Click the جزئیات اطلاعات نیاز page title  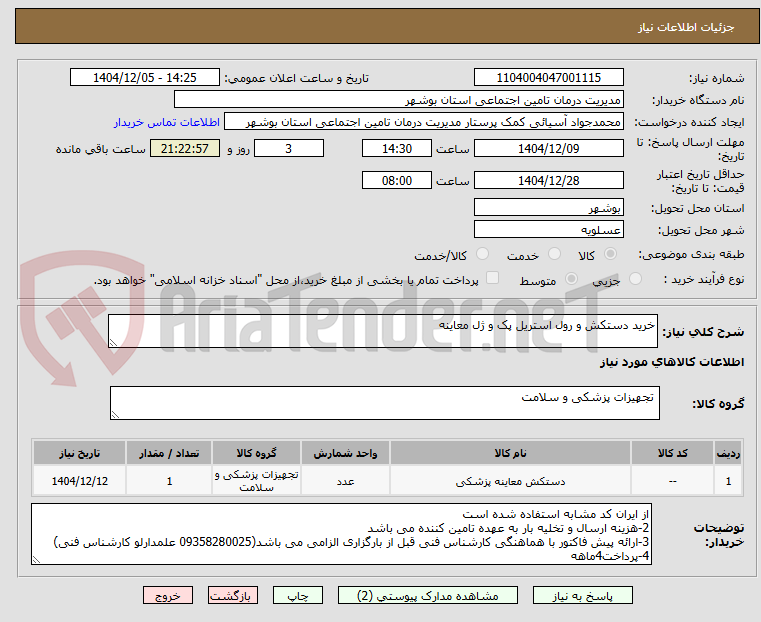point(686,27)
